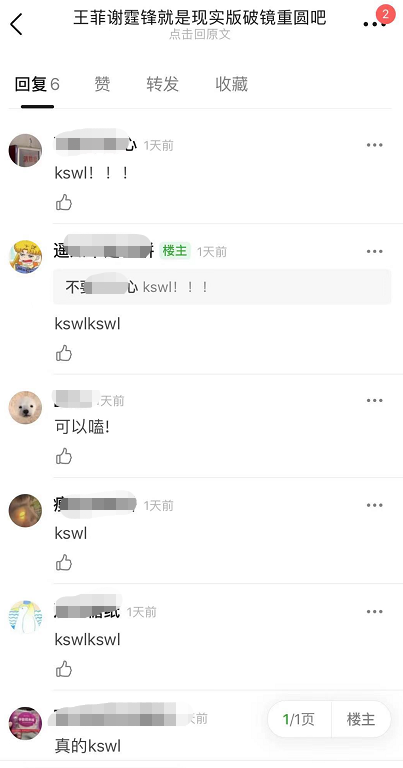Tap the back arrow at top left

pyautogui.click(x=16, y=24)
